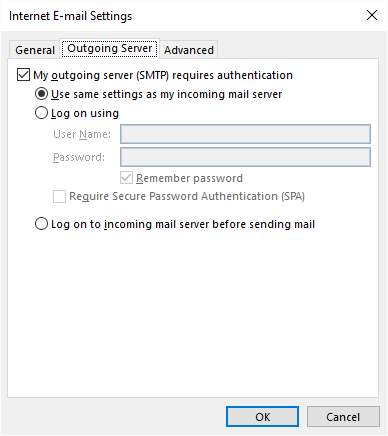Select Log on to incoming mail server first
The height and width of the screenshot is (436, 388).
[x=41, y=224]
